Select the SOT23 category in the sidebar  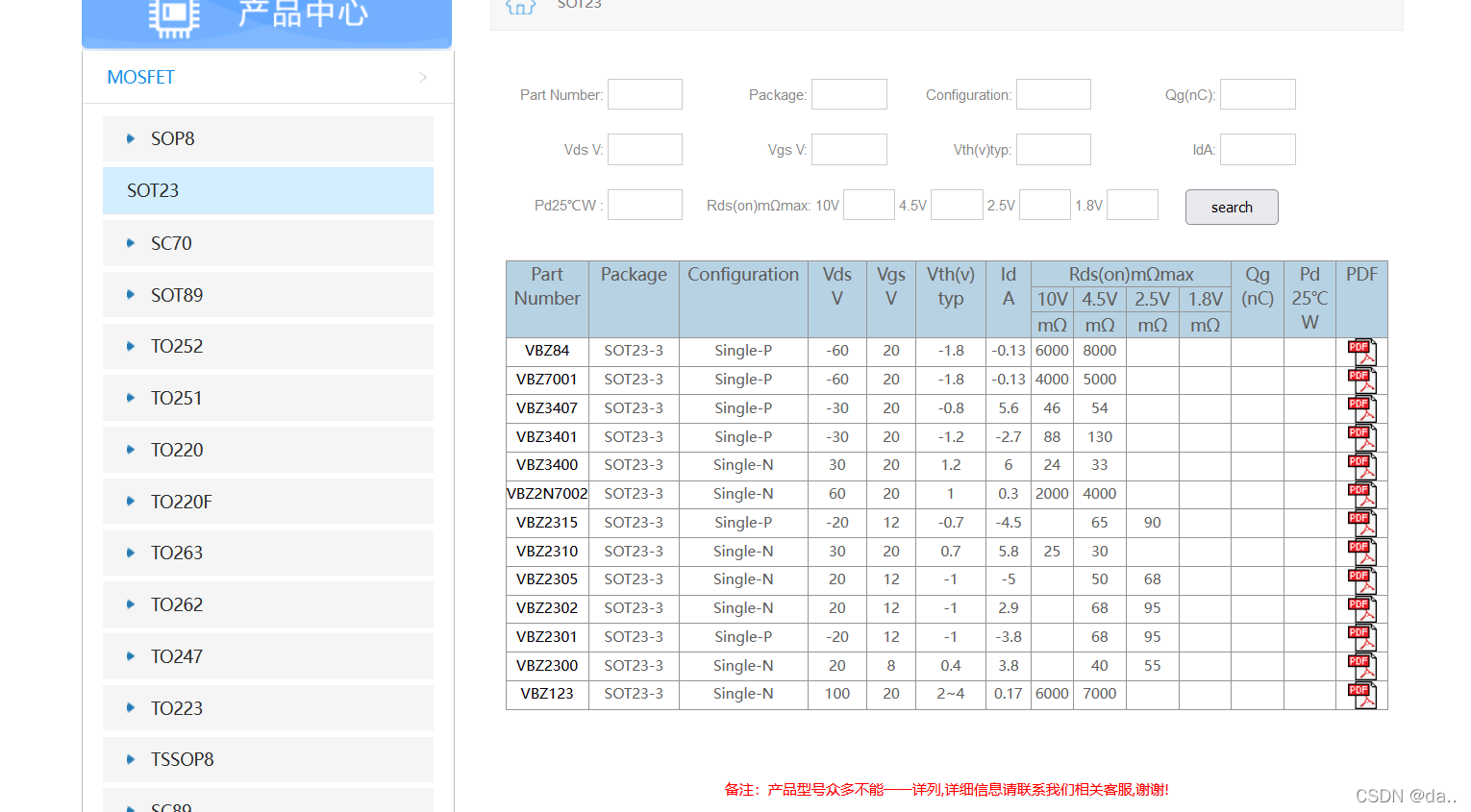[x=153, y=190]
